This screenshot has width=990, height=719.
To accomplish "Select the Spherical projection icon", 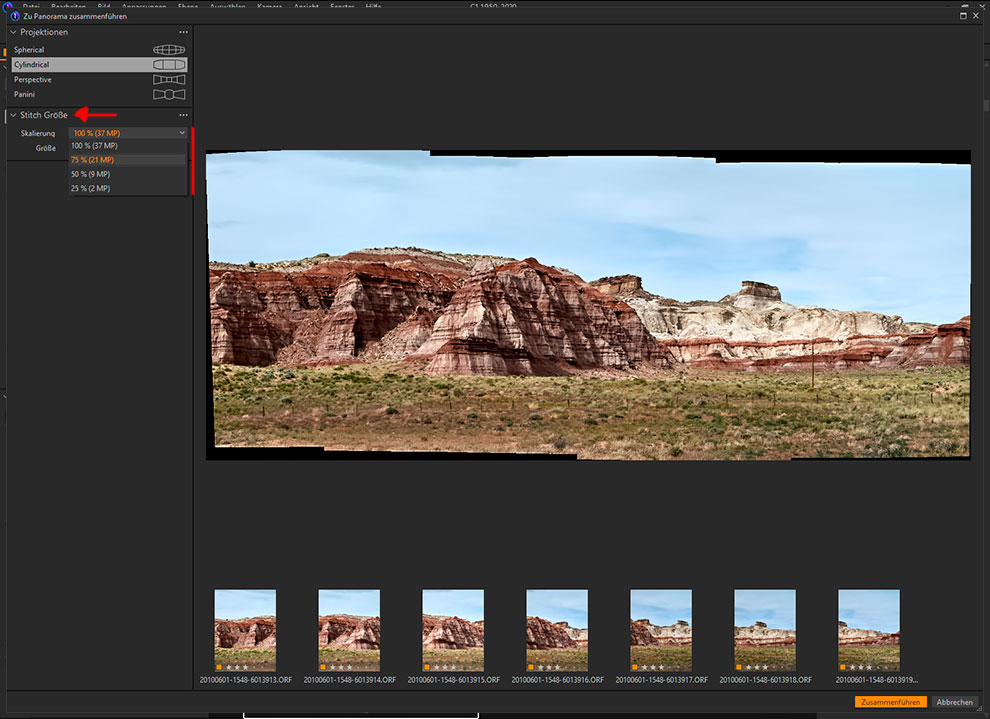I will [x=169, y=49].
